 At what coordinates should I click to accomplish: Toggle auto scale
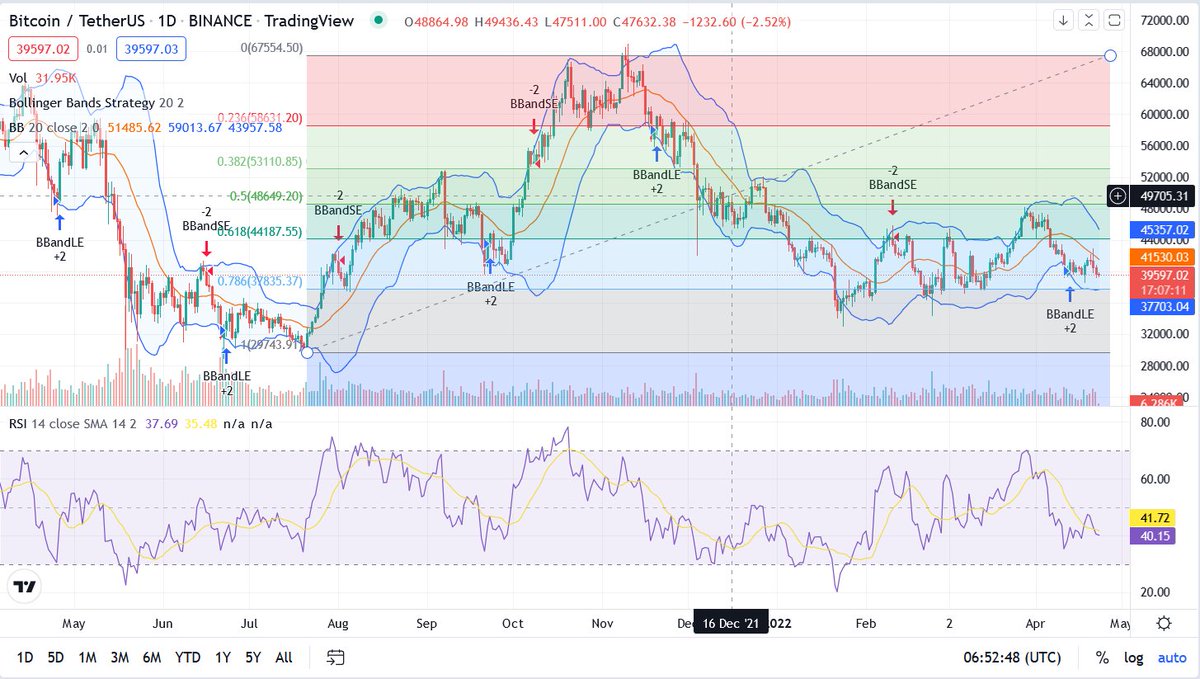1171,657
